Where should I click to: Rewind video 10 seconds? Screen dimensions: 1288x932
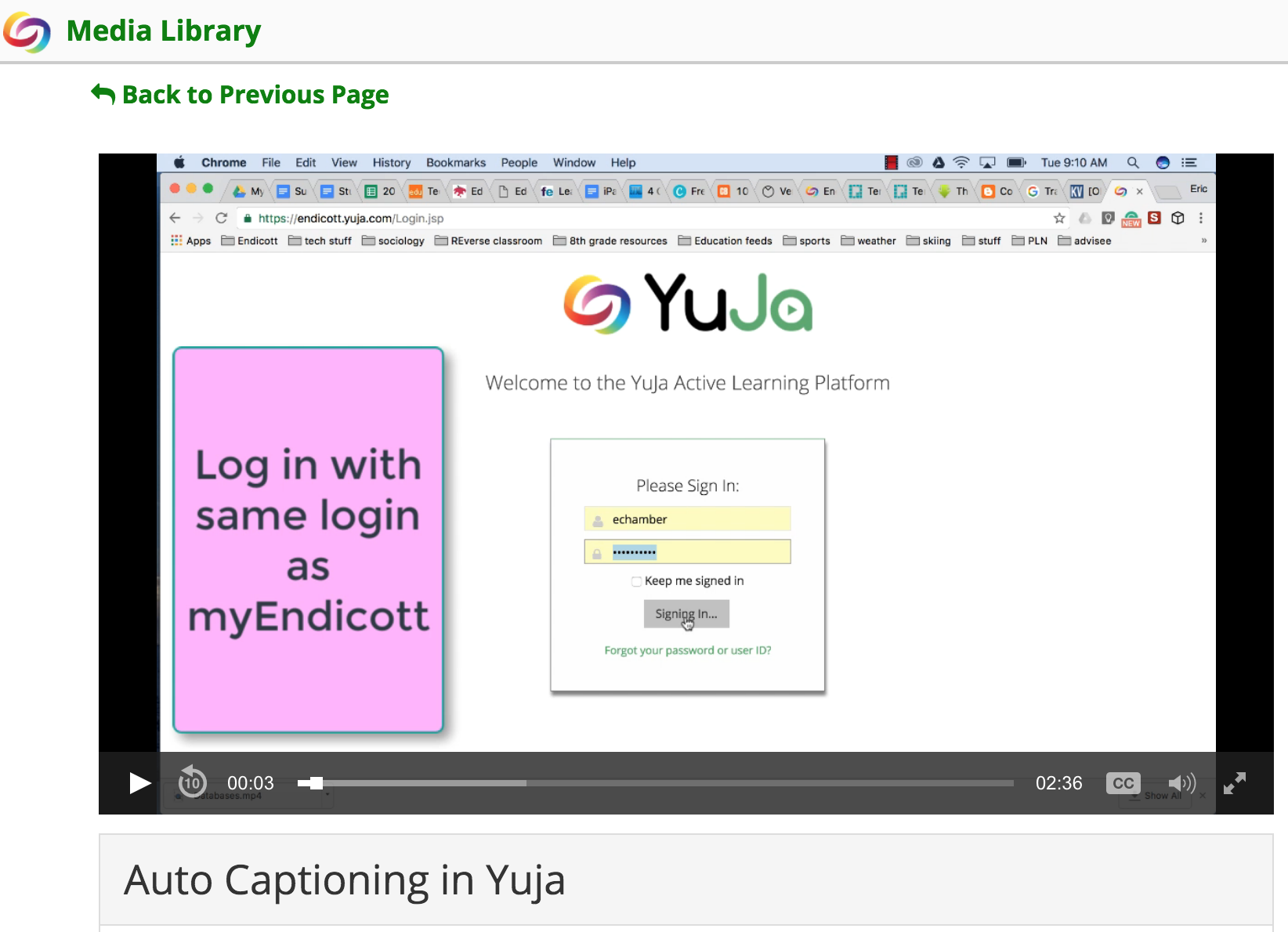click(x=192, y=782)
